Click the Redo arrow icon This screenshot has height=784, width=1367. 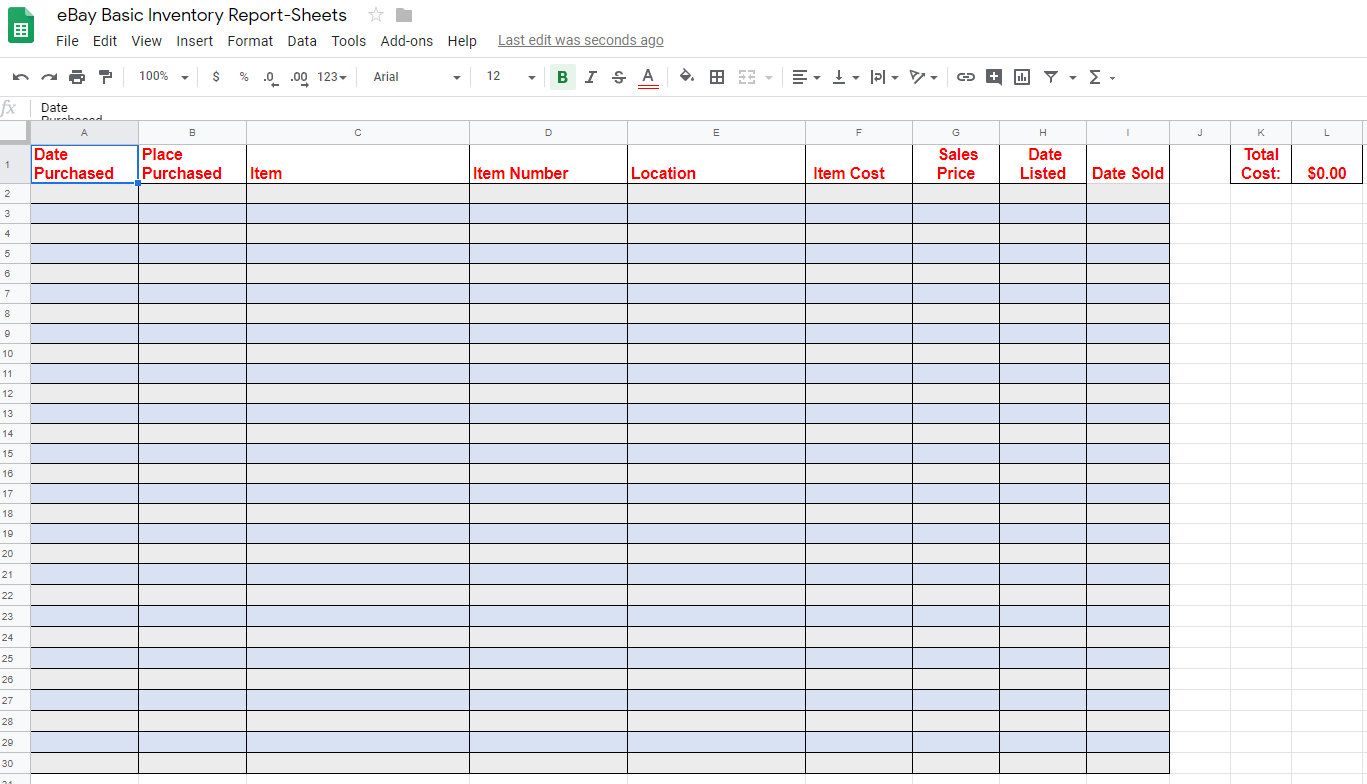click(49, 77)
